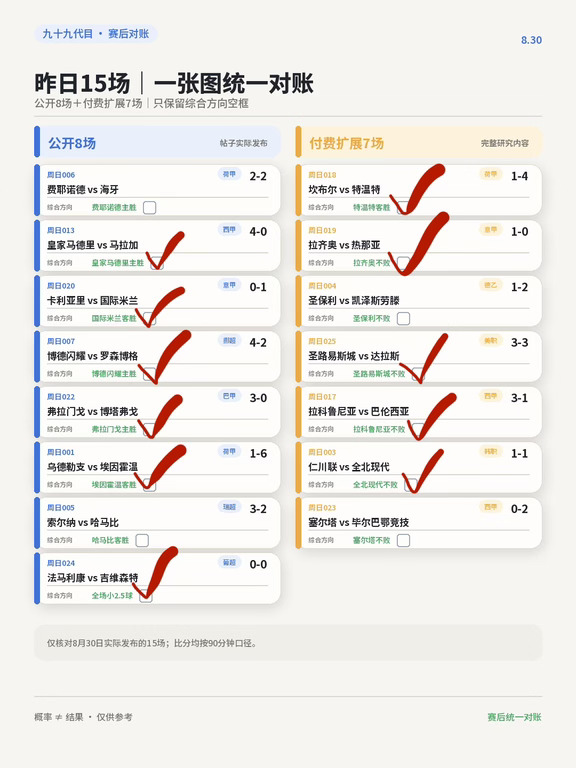Click the 荷甲 tag on 乌德勒支 card
The height and width of the screenshot is (768, 576).
229,451
